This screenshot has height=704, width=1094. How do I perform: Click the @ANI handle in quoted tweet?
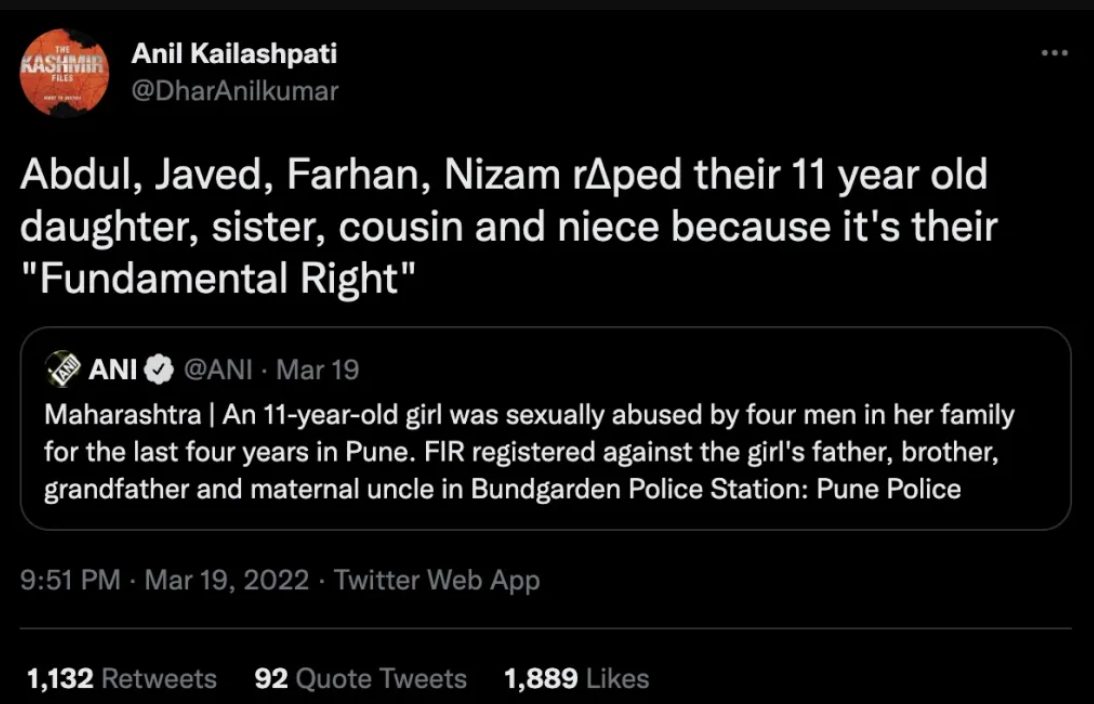pos(218,370)
